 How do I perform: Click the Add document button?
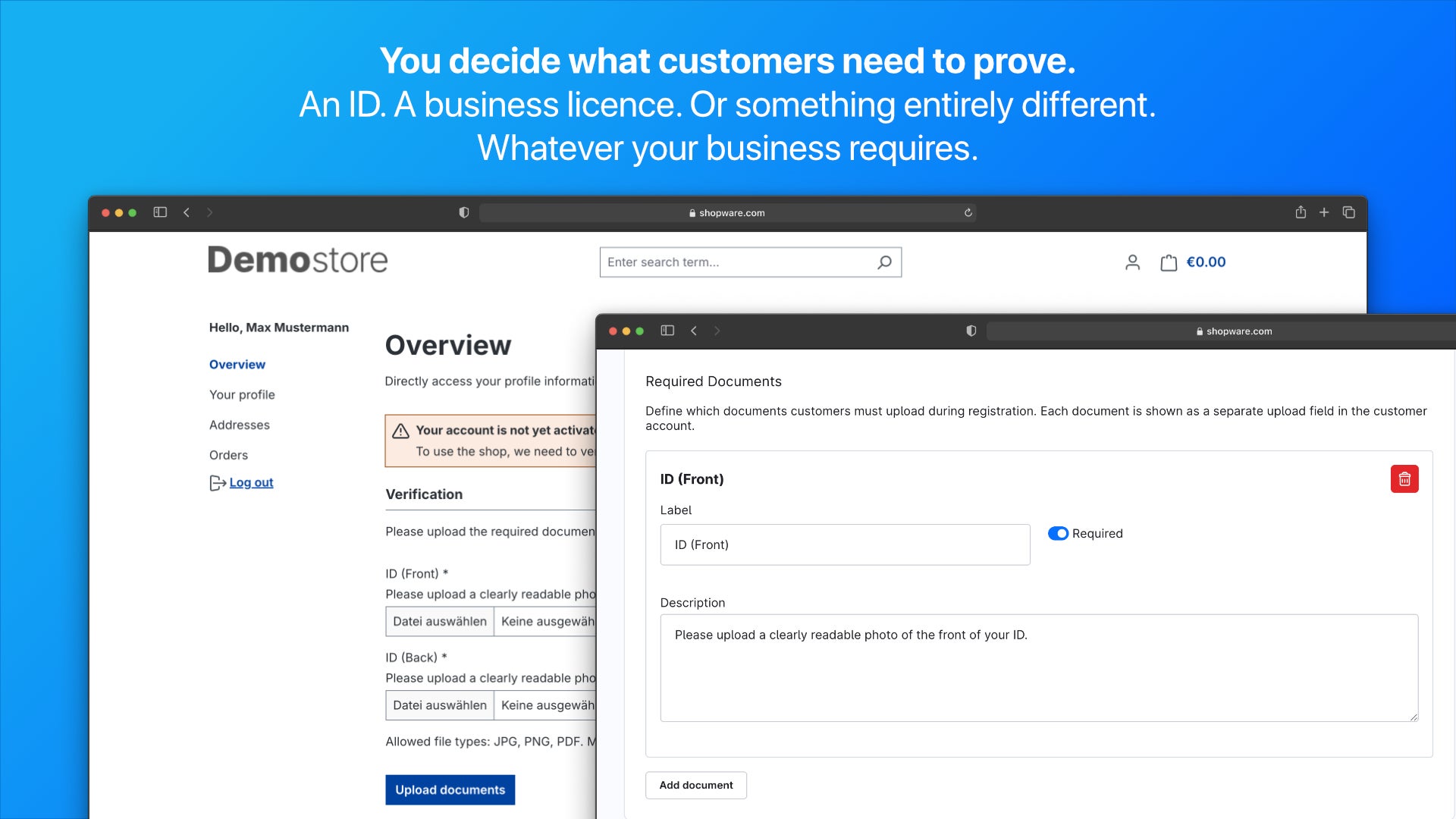(695, 785)
